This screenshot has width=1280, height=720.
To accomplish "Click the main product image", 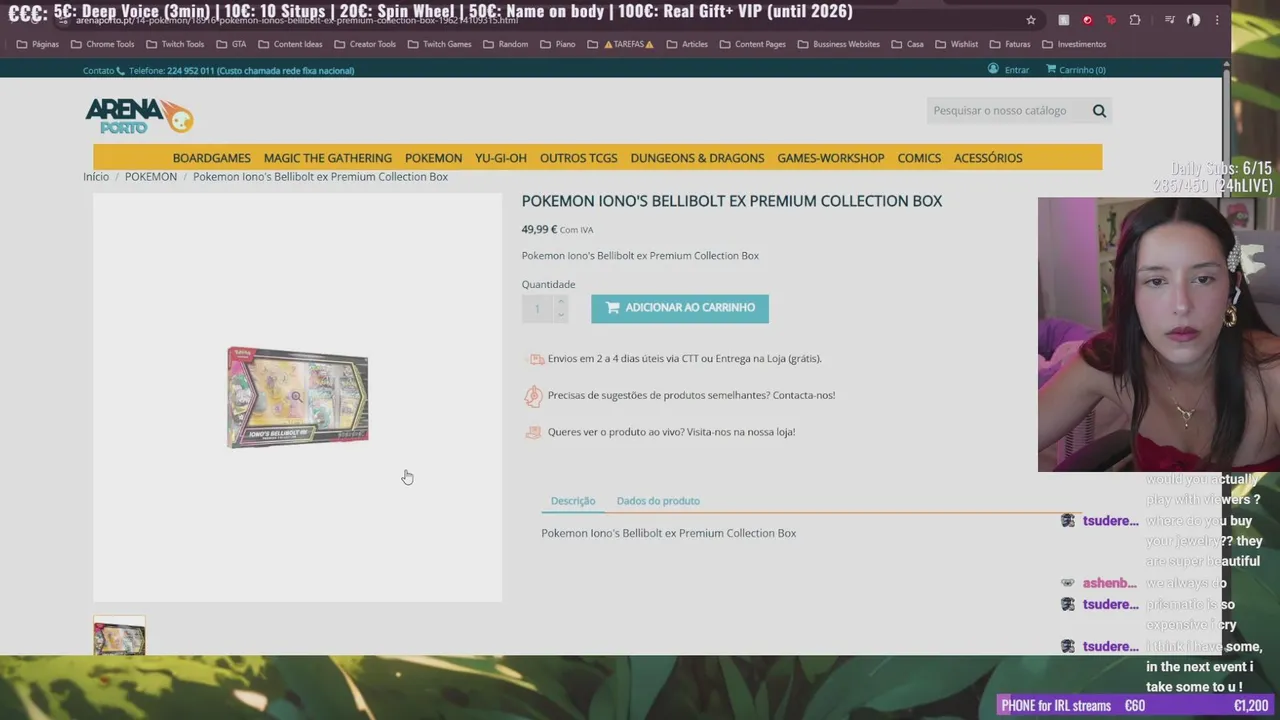I will (298, 397).
